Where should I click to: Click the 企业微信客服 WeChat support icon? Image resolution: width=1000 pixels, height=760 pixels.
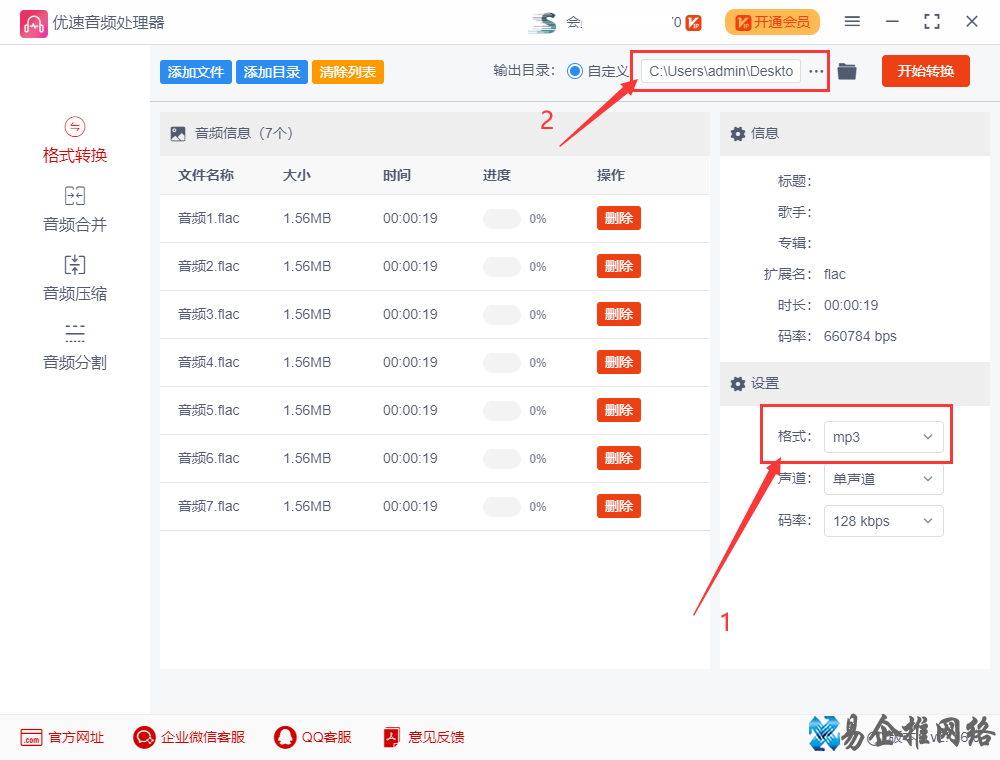click(143, 737)
